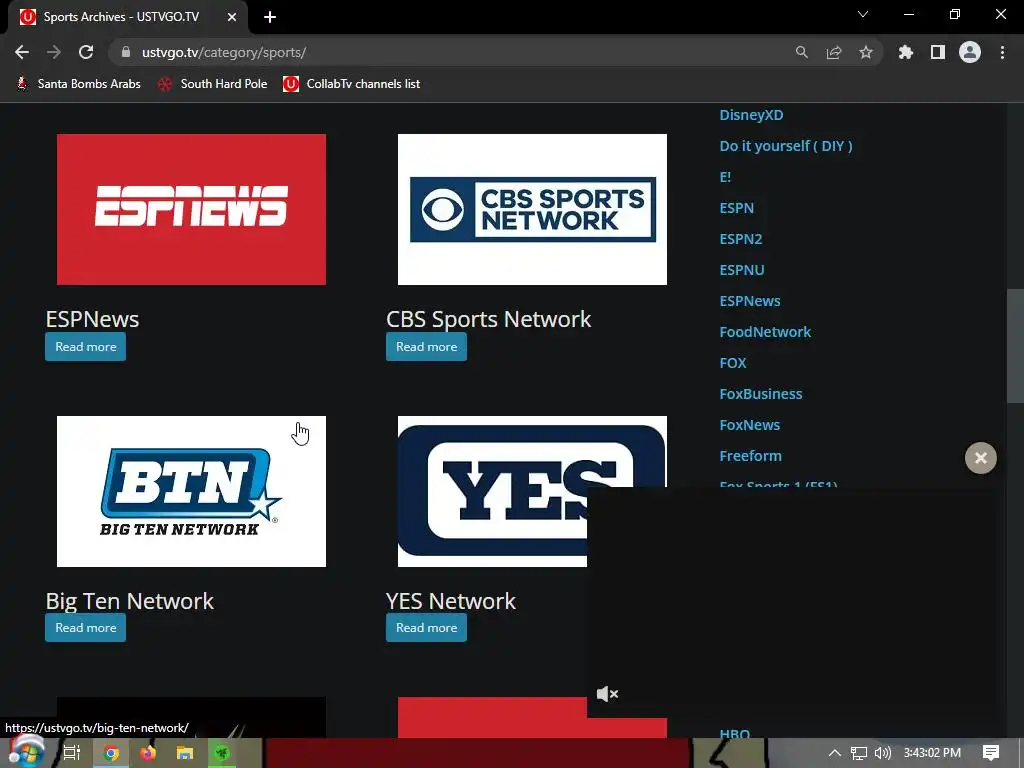Image resolution: width=1024 pixels, height=768 pixels.
Task: Click Read more under CBS Sports Network
Action: coord(426,347)
